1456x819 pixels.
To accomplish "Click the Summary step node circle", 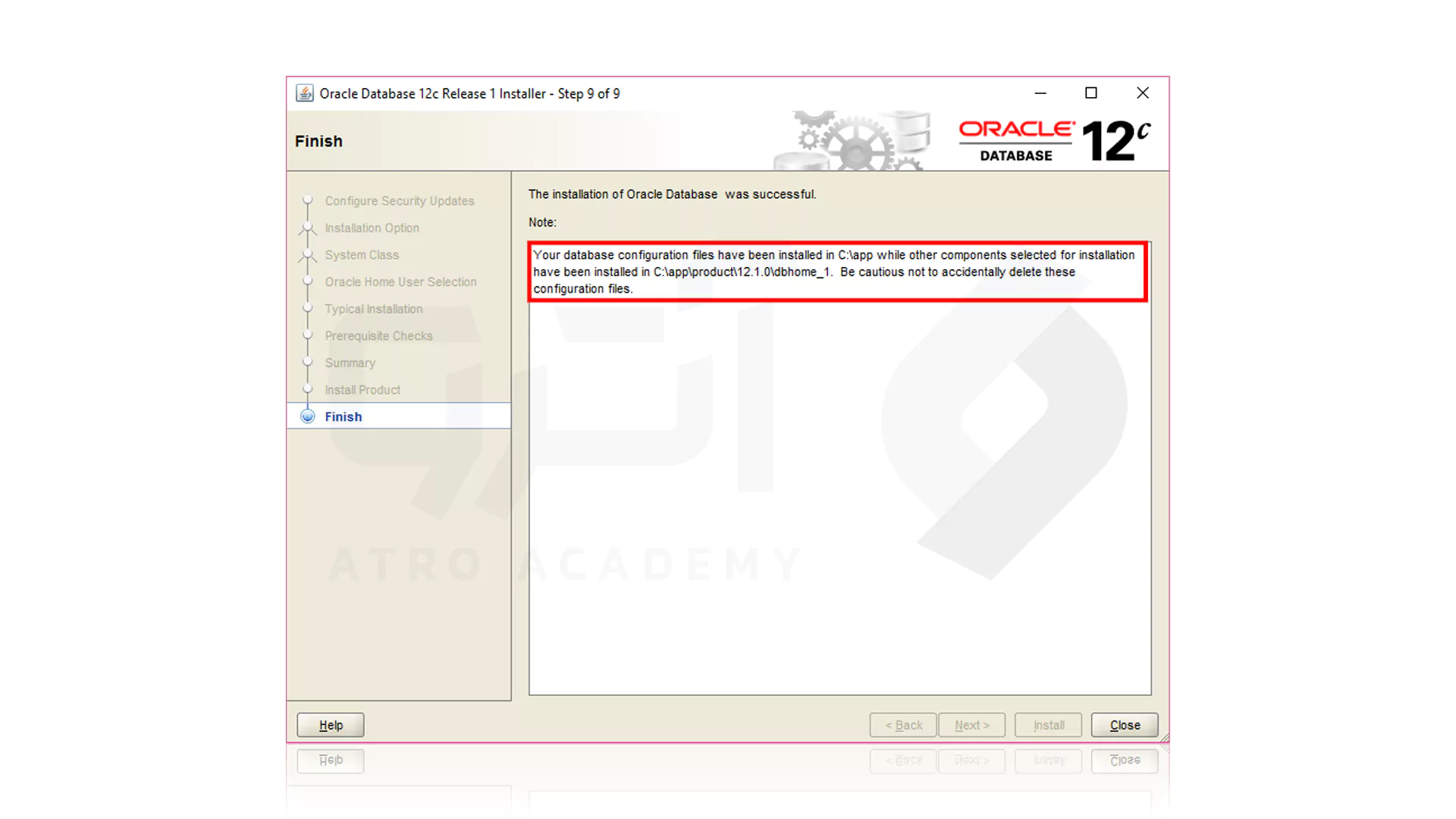I will 308,362.
